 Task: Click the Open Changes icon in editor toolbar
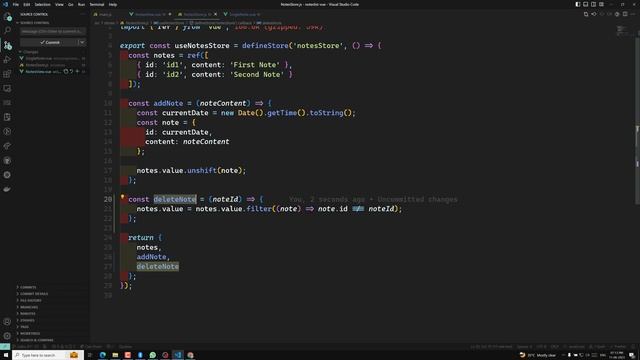[586, 14]
